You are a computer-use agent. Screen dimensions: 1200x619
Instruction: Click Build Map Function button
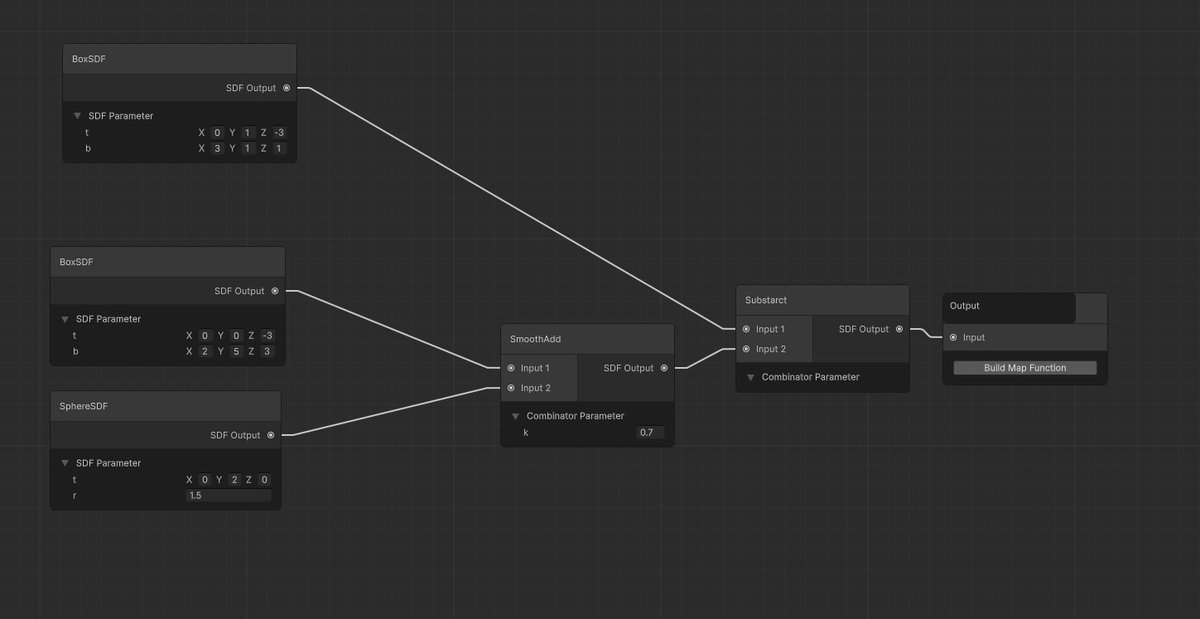[x=1025, y=368]
